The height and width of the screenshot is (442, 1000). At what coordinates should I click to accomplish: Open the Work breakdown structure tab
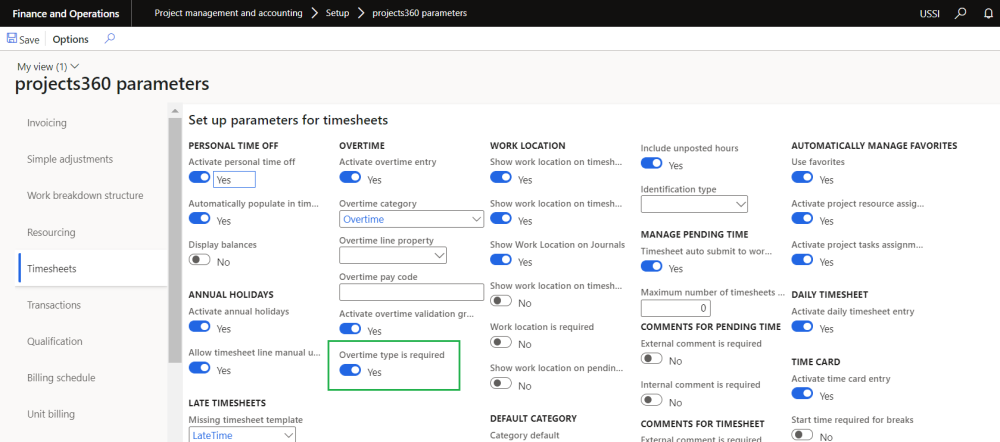click(85, 195)
